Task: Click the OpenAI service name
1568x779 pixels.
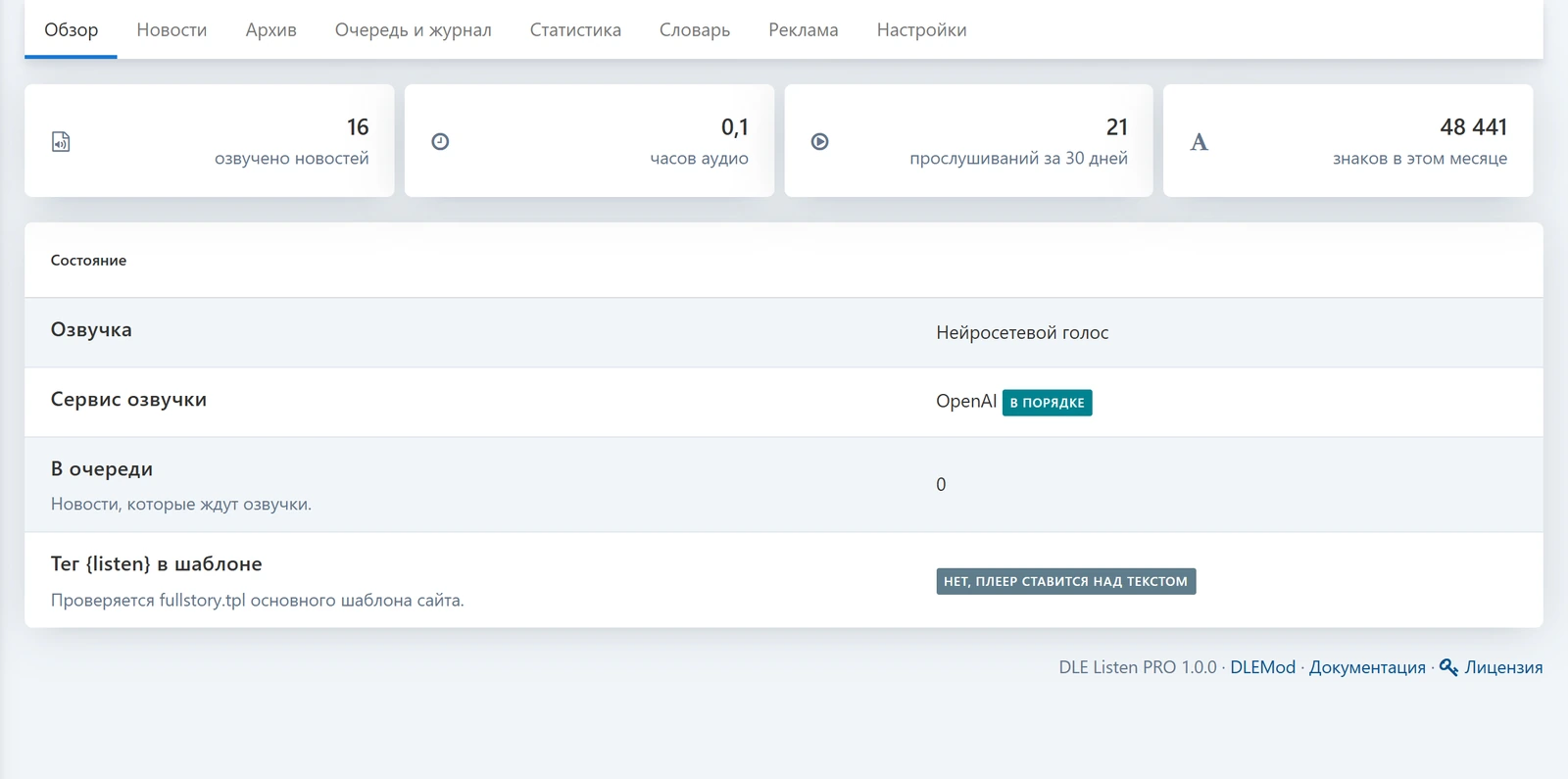Action: [x=966, y=402]
